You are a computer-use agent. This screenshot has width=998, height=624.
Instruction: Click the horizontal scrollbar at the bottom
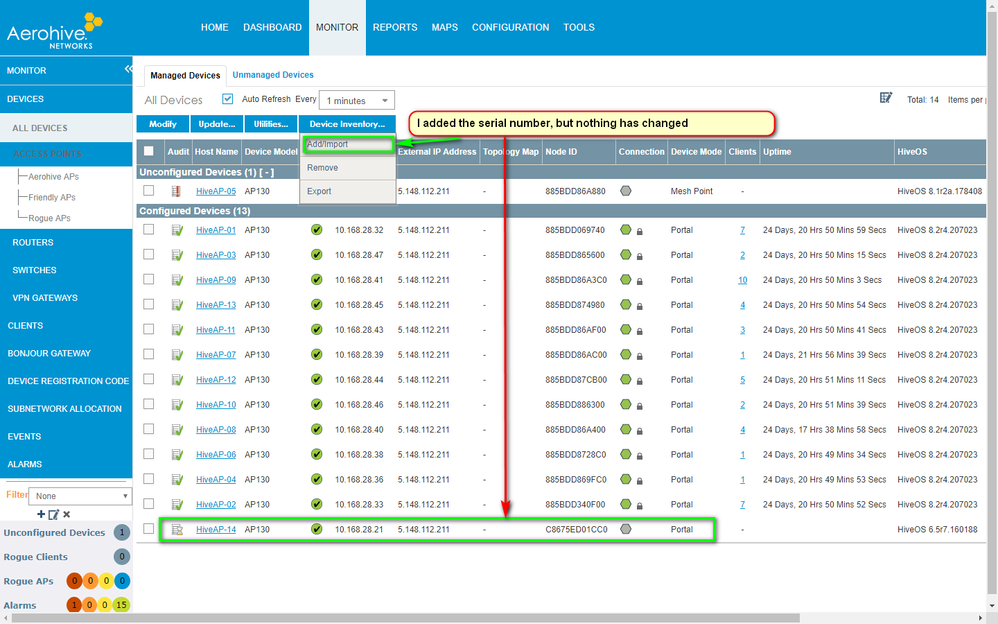(405, 618)
